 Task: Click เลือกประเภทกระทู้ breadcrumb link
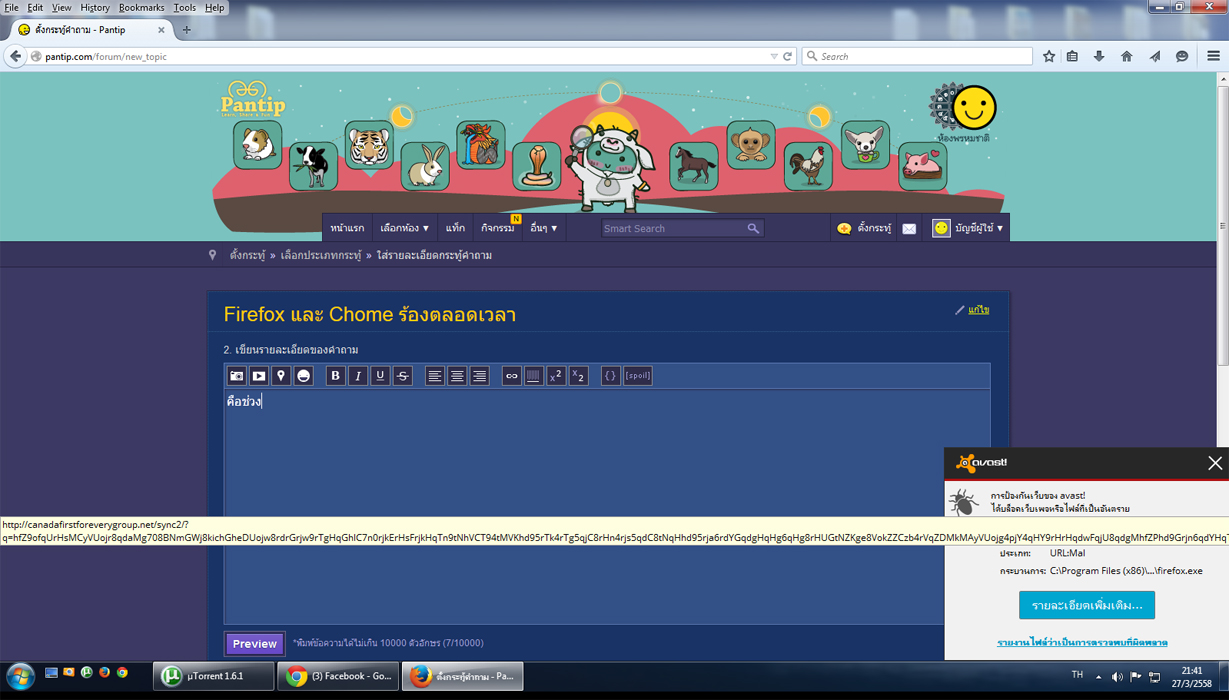[x=320, y=255]
